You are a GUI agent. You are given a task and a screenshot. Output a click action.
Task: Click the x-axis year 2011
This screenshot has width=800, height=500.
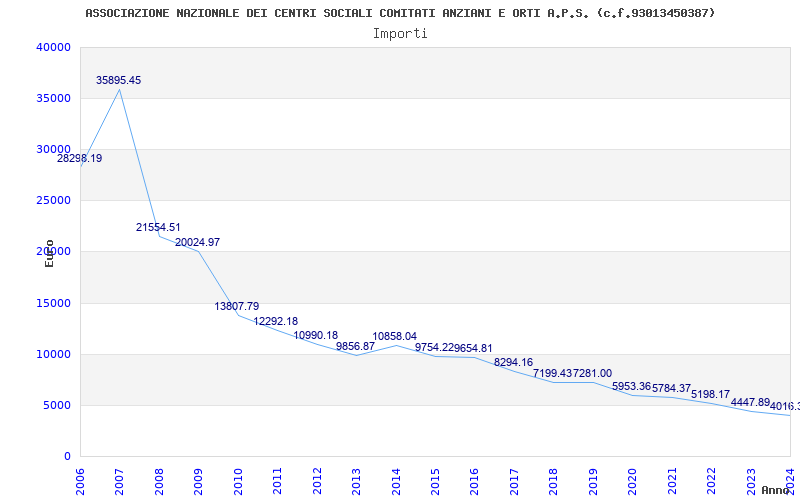tap(277, 482)
